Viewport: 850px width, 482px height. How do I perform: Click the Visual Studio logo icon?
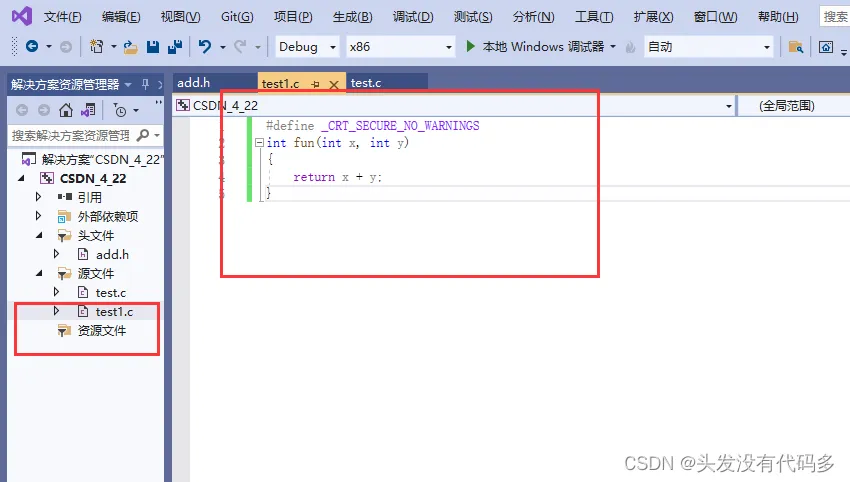click(22, 16)
